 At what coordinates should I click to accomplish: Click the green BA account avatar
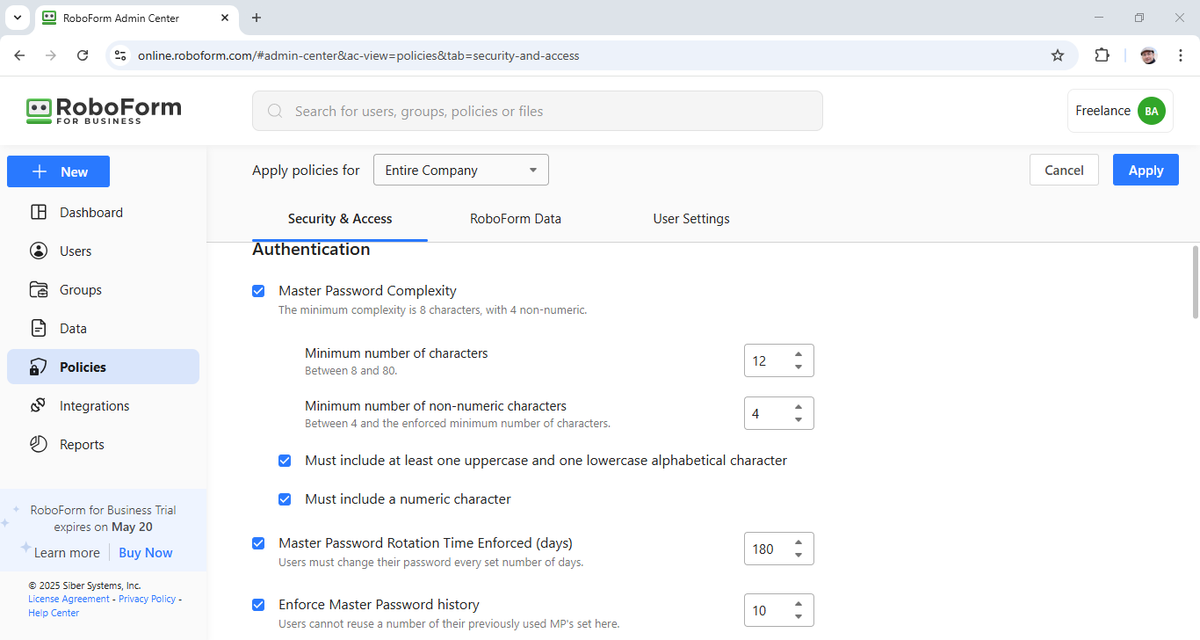1151,111
